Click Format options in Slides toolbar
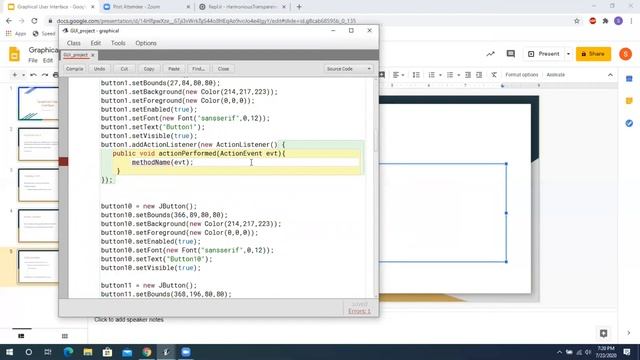Image resolution: width=640 pixels, height=360 pixels. tap(522, 75)
